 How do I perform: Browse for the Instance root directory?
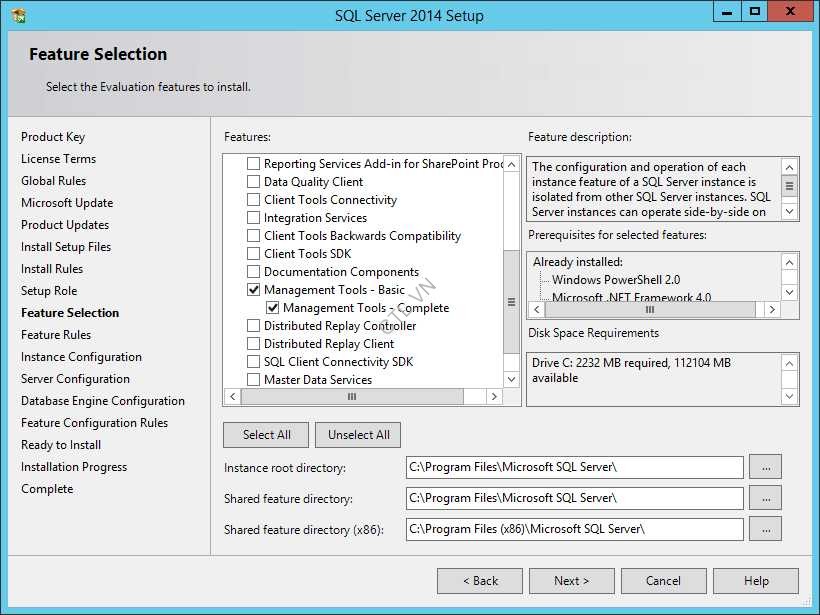coord(765,467)
